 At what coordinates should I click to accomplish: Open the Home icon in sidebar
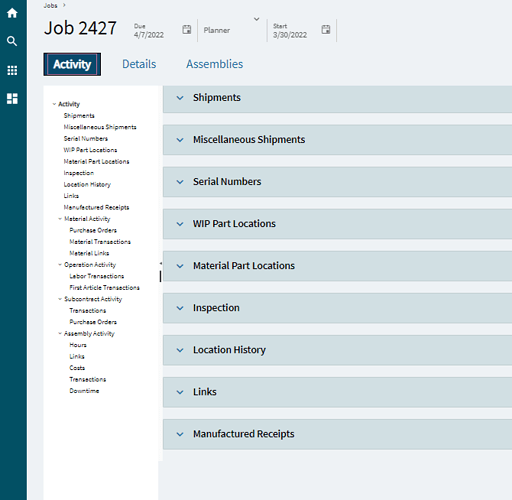(12, 13)
